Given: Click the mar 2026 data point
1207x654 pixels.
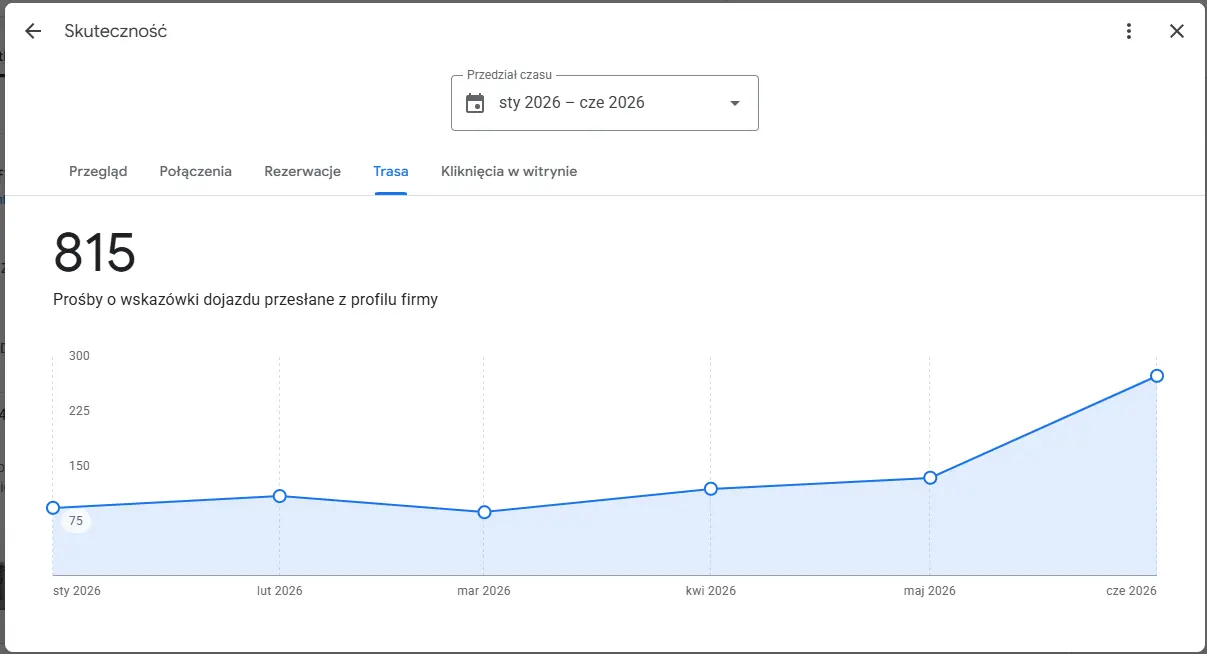Looking at the screenshot, I should pyautogui.click(x=484, y=512).
